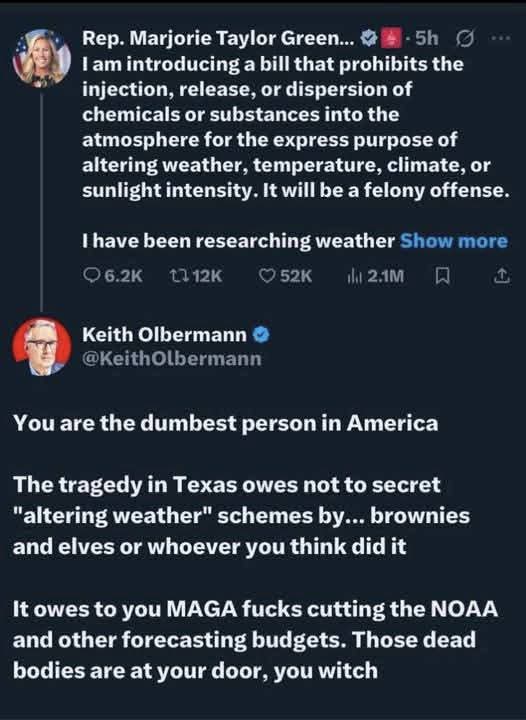The width and height of the screenshot is (526, 720).
Task: Click the Grok slashed-circle icon
Action: [465, 39]
